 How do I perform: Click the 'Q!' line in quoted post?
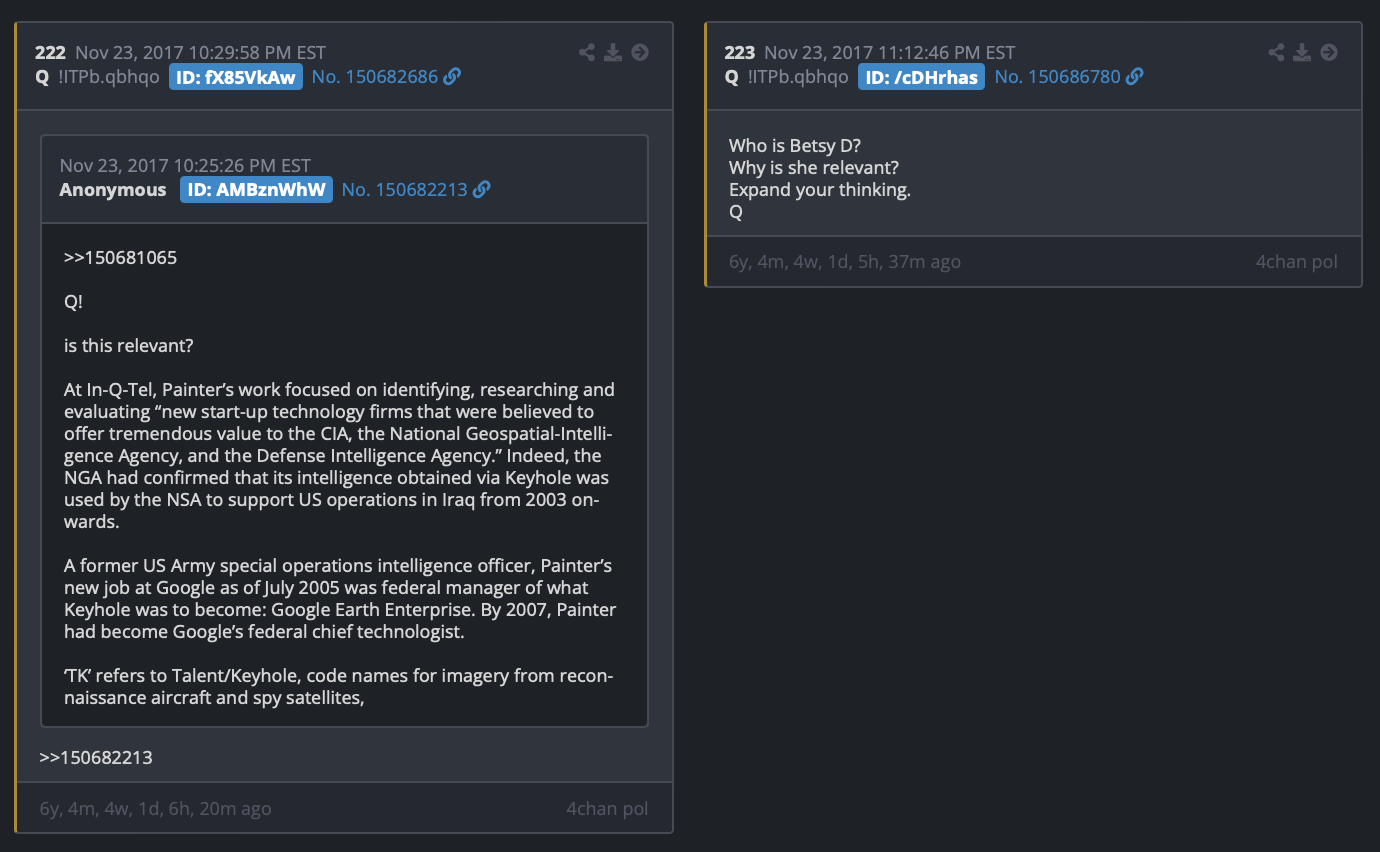(x=74, y=302)
